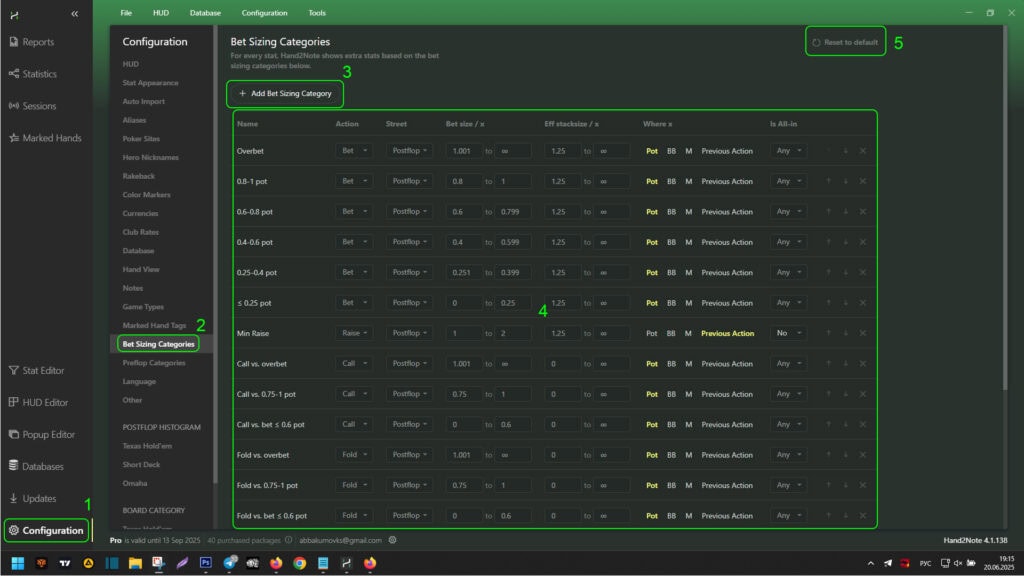Select BB option in the Overbet row
The height and width of the screenshot is (576, 1024).
coord(671,151)
